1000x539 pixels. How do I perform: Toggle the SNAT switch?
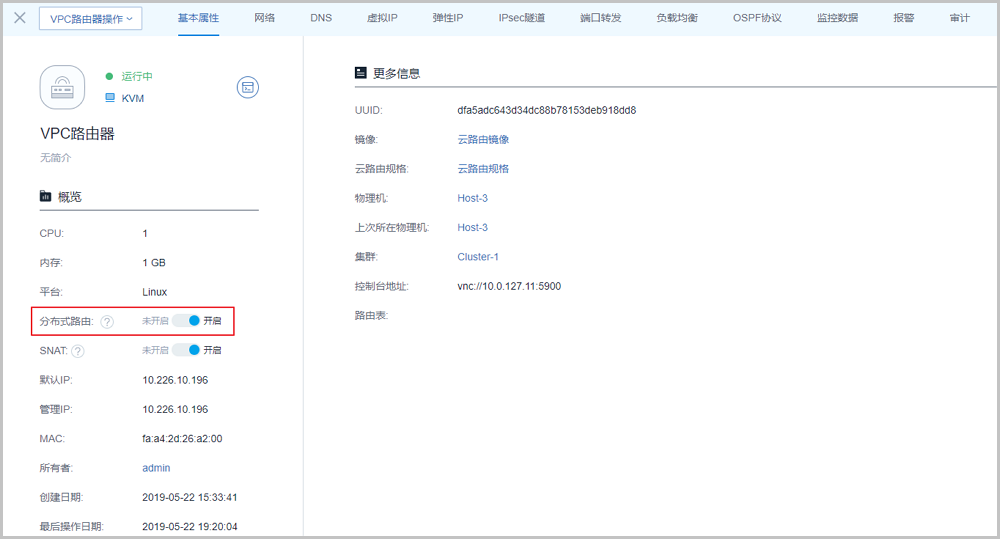pyautogui.click(x=187, y=350)
